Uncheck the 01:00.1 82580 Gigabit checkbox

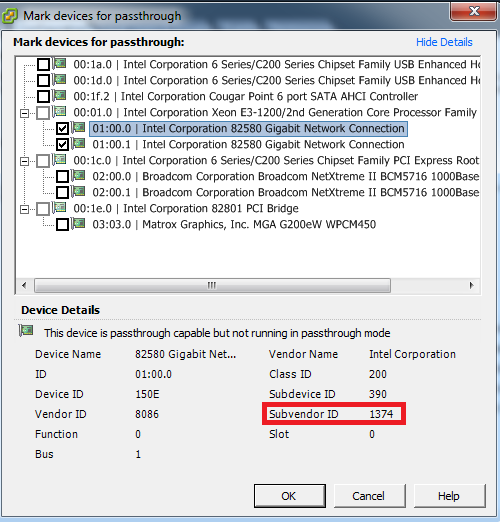[62, 144]
